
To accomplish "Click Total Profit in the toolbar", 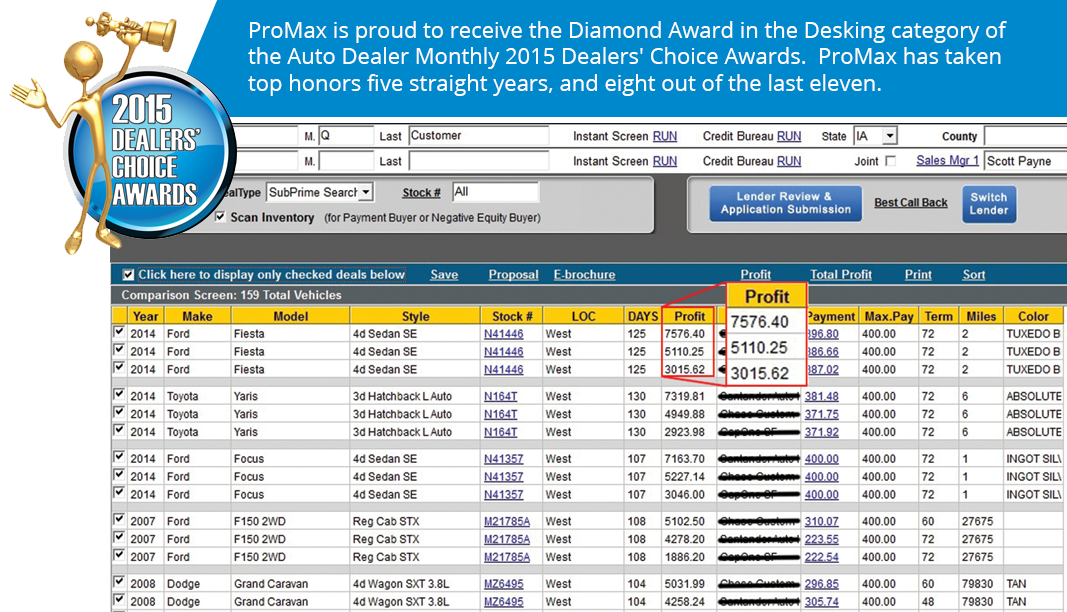I will [840, 274].
